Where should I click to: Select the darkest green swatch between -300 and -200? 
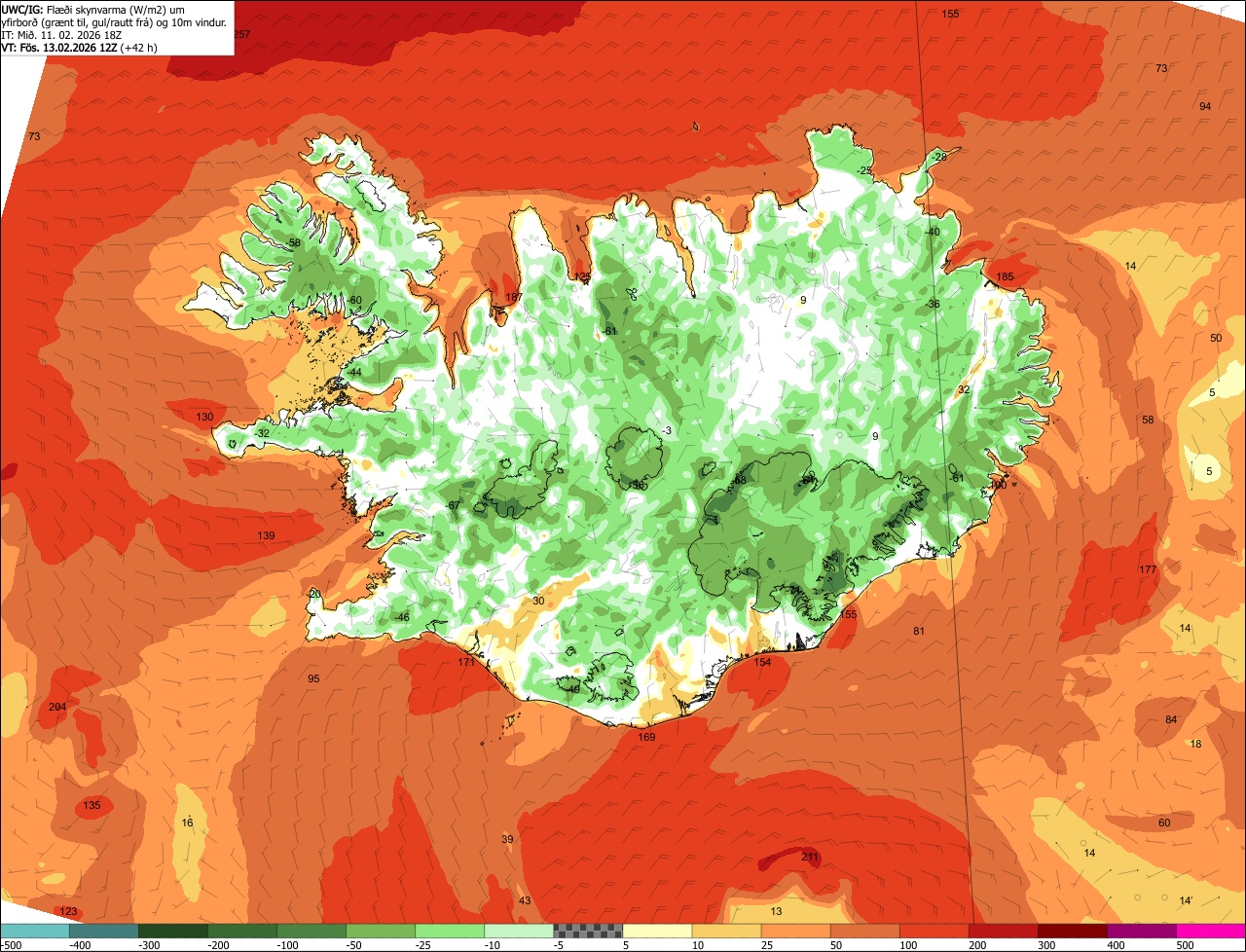tap(173, 931)
